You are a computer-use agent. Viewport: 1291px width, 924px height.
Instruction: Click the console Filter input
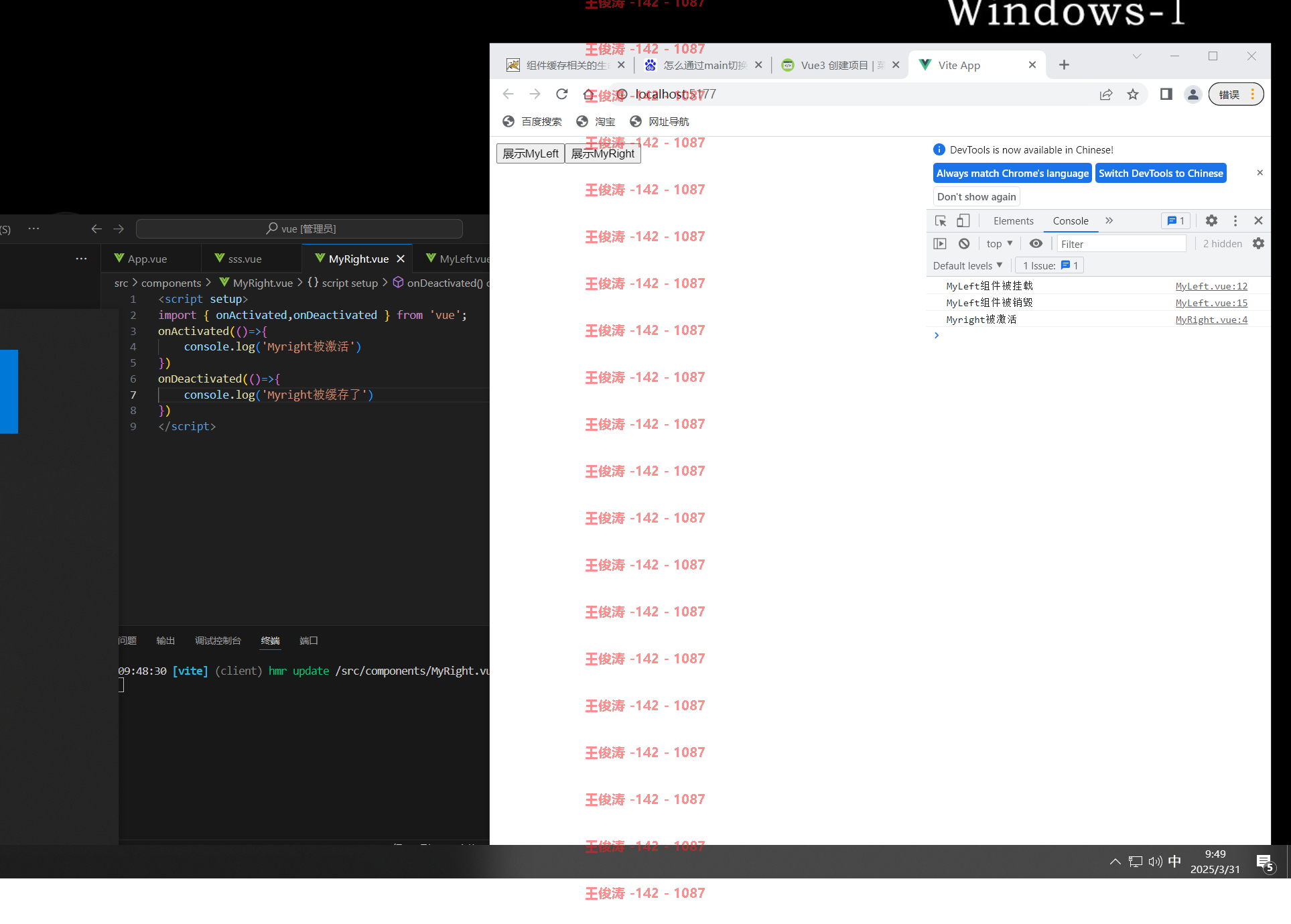pyautogui.click(x=1122, y=244)
